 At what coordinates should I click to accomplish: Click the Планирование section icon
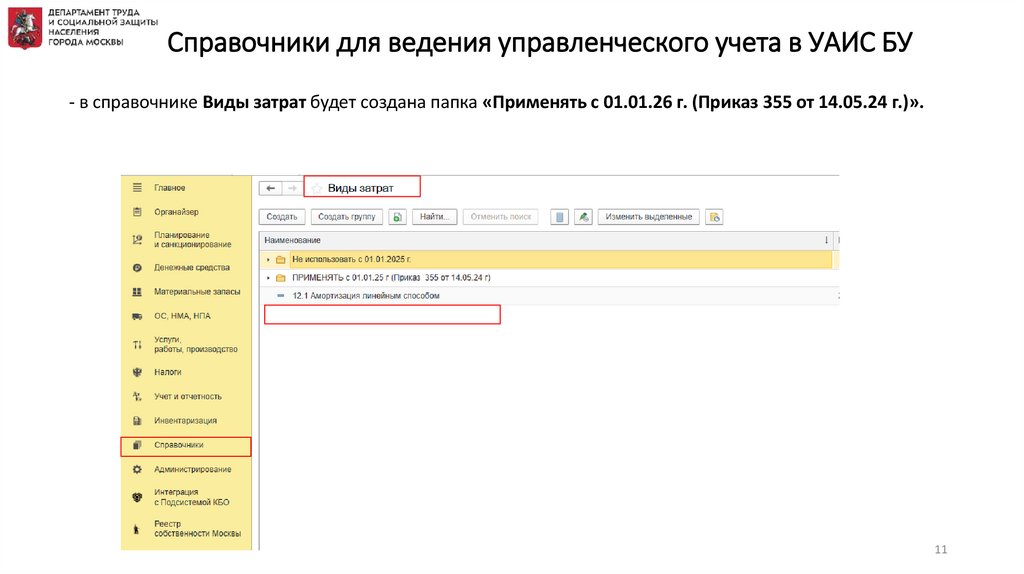point(137,240)
